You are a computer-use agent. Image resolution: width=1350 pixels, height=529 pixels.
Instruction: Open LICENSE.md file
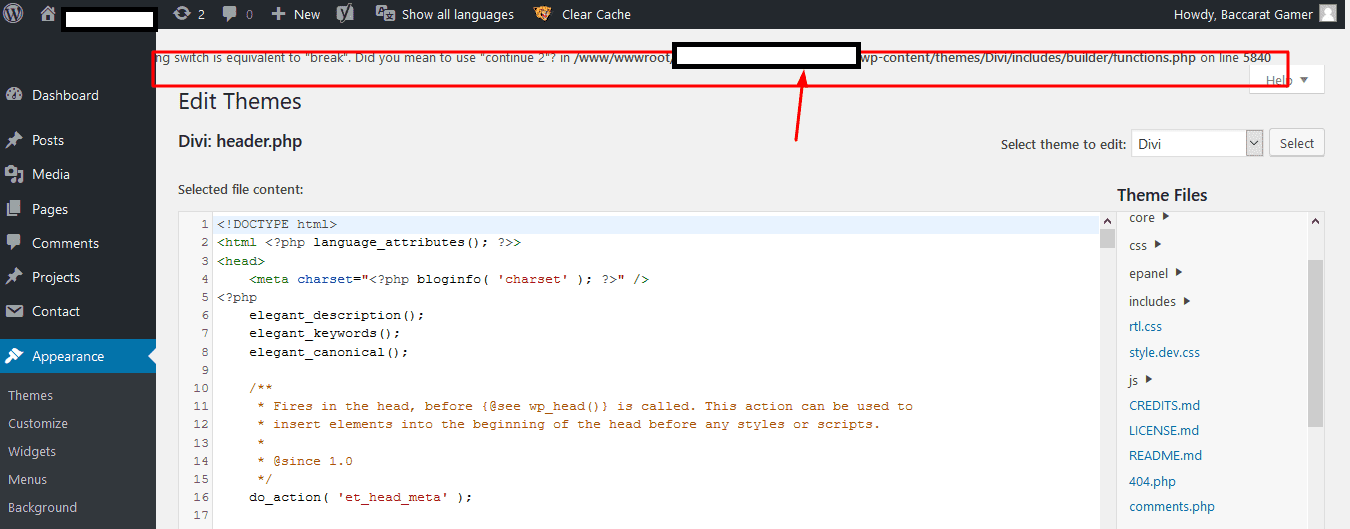(x=1164, y=430)
